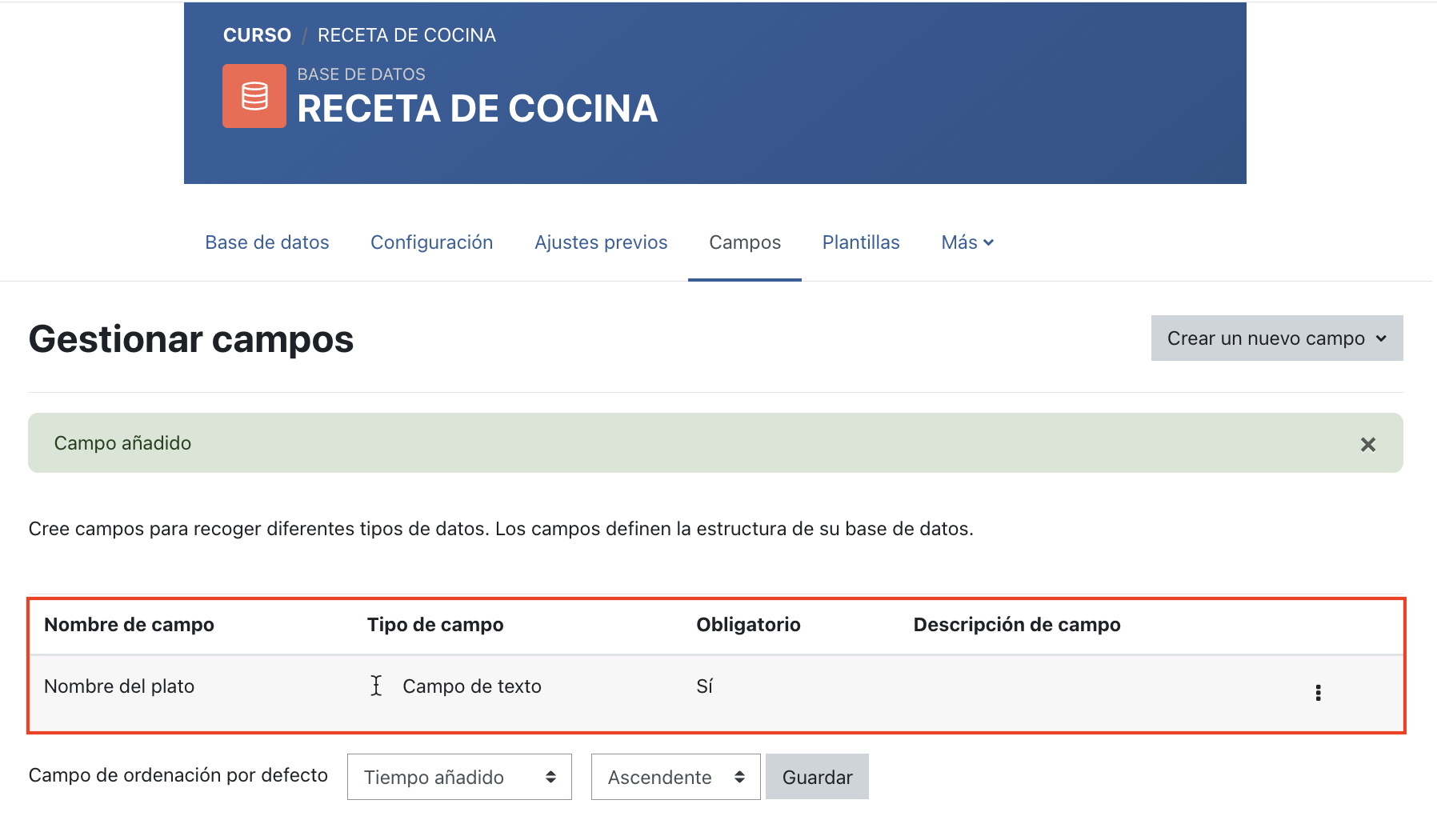Open the Crear un nuevo campo dropdown
The width and height of the screenshot is (1437, 840).
1277,338
